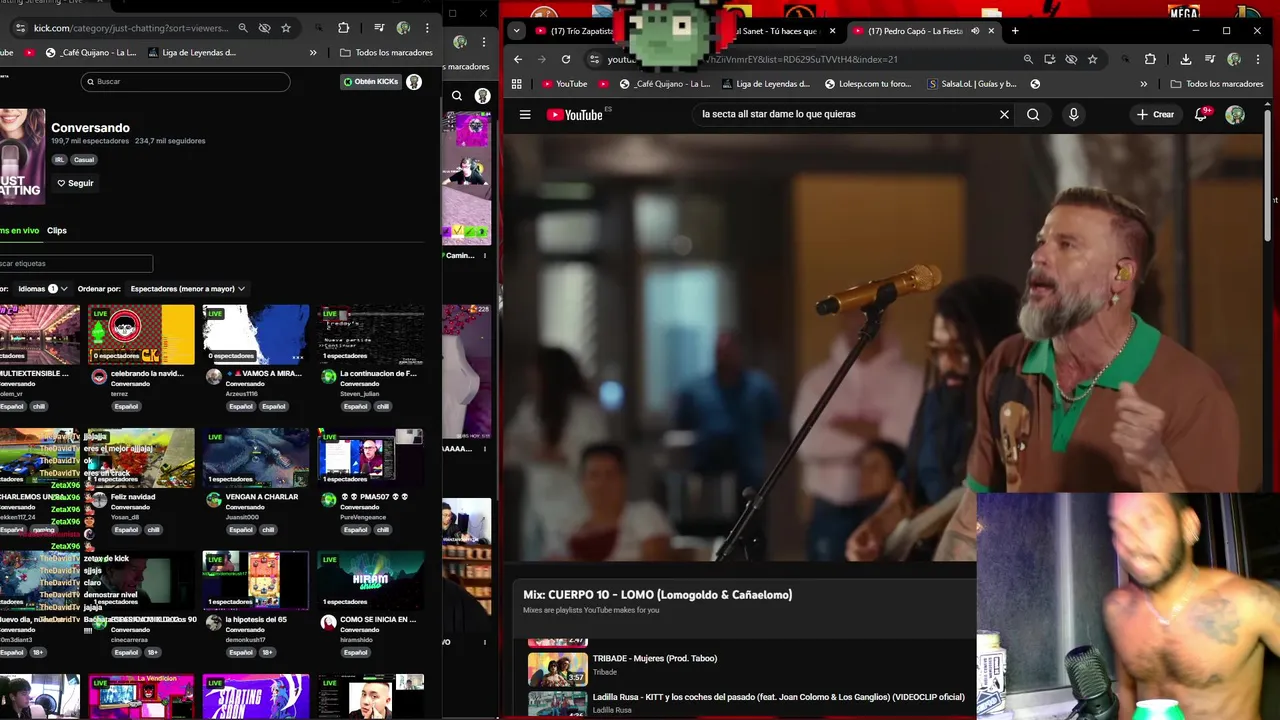
Task: Clear the YouTube search box text
Action: [1004, 114]
